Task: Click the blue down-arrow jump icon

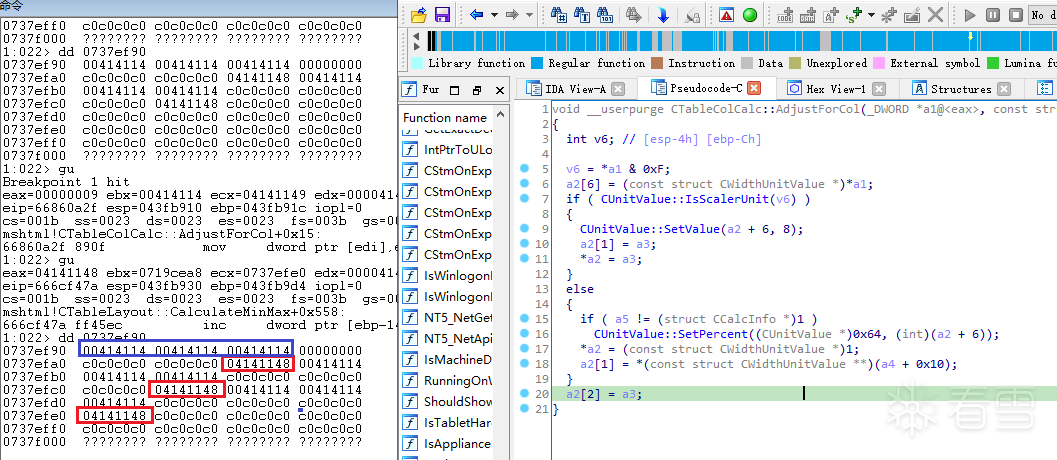Action: pyautogui.click(x=663, y=15)
